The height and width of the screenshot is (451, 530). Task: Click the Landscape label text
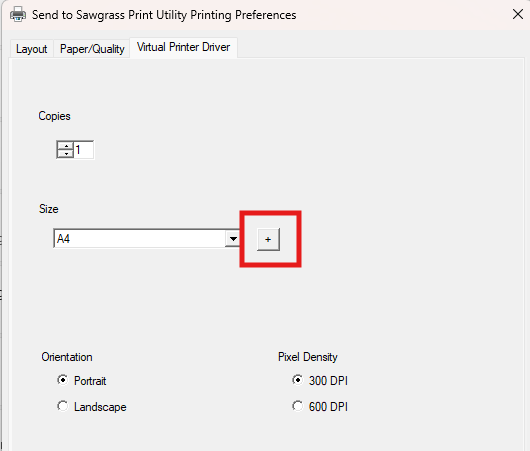click(x=100, y=407)
